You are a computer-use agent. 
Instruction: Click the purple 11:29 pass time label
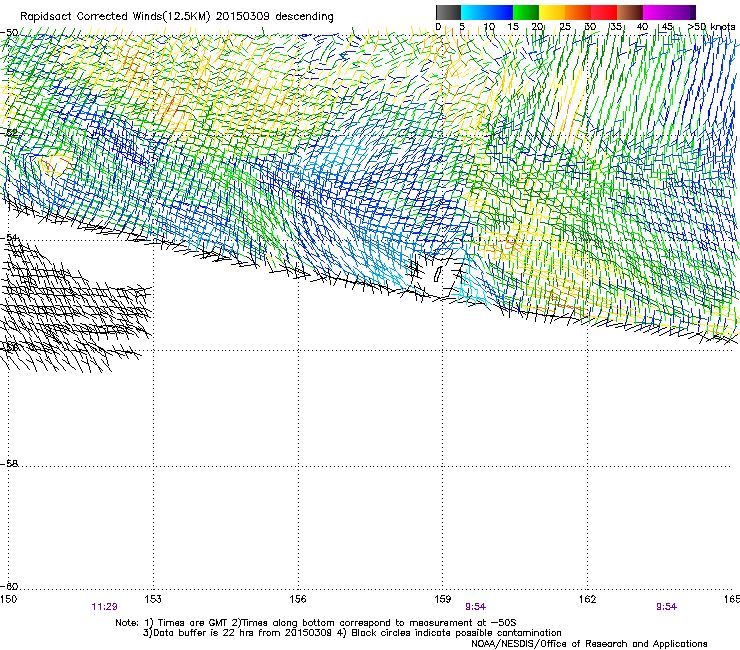[104, 607]
